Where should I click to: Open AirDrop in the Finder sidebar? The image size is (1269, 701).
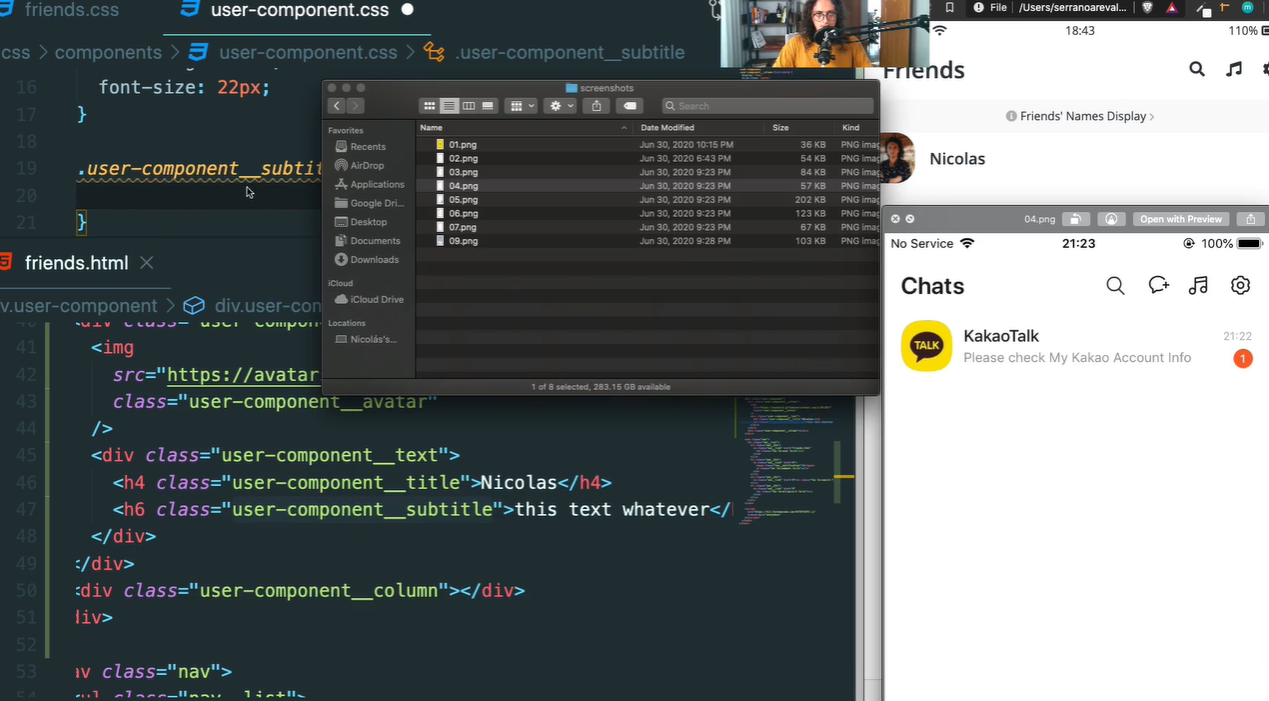[360, 166]
